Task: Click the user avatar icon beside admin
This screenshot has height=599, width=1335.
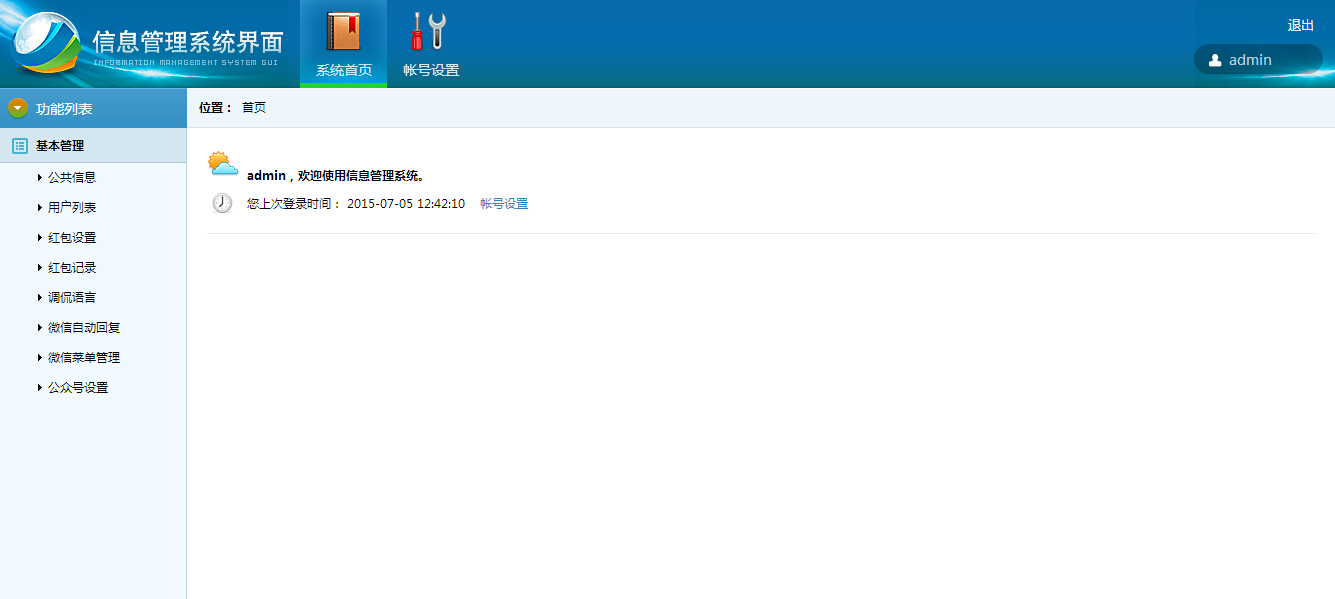Action: [1215, 60]
